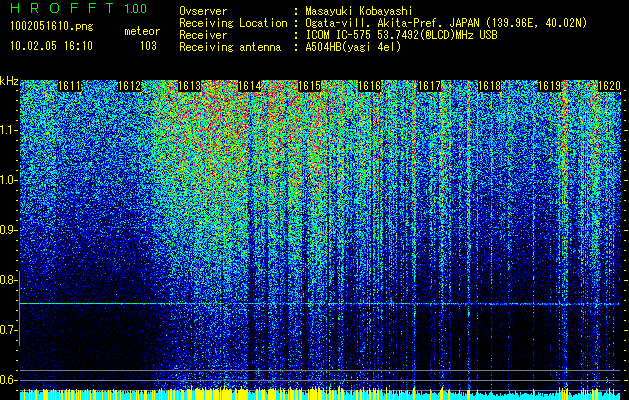Click the Receiver label
Screen dimensions: 629x400
203,35
